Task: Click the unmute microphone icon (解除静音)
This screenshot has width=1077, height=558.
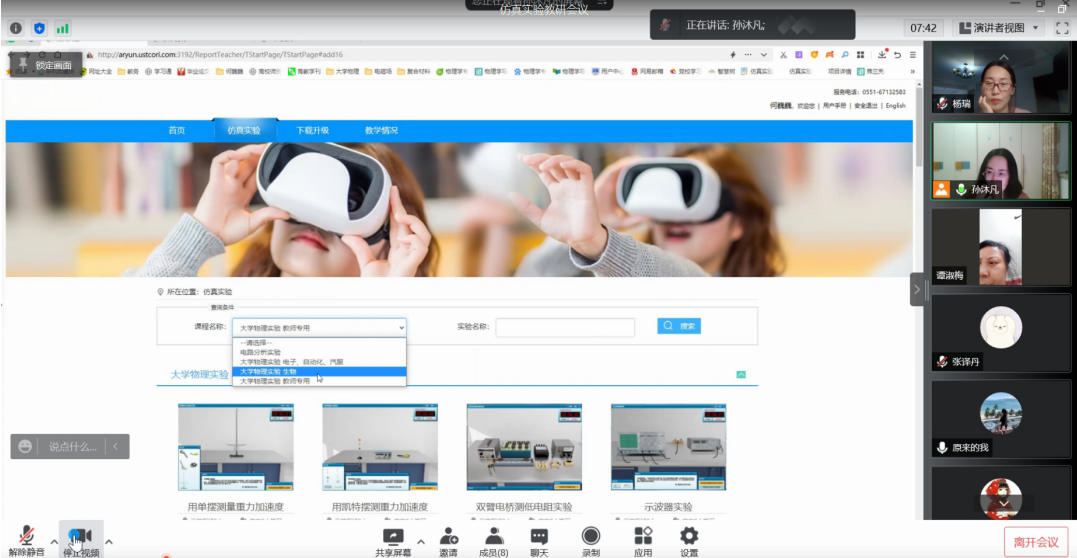Action: coord(26,537)
